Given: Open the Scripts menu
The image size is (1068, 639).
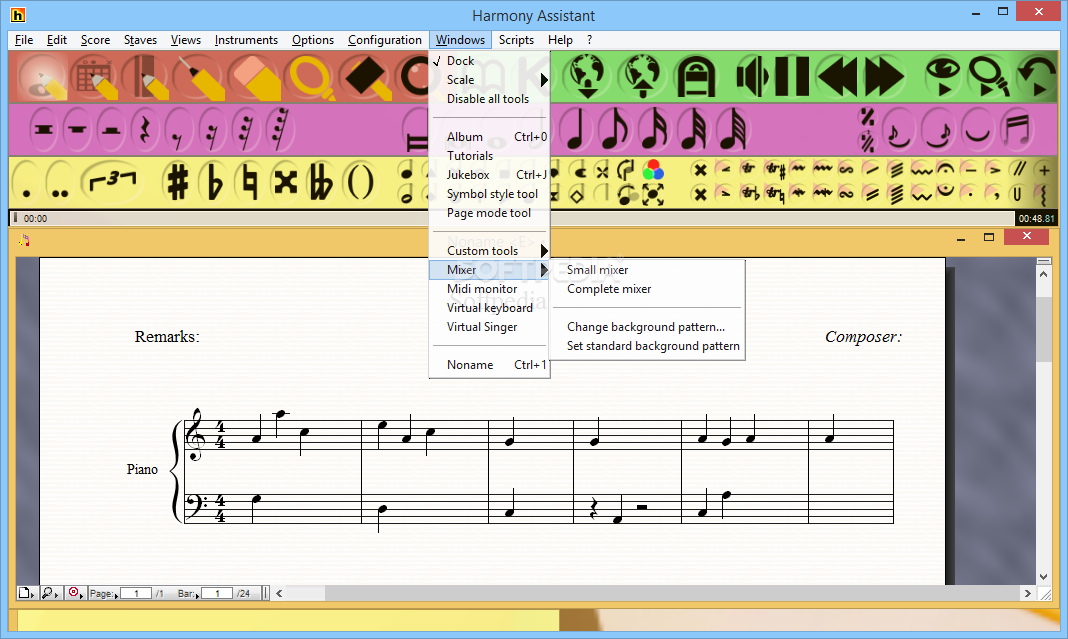Looking at the screenshot, I should click(x=516, y=40).
